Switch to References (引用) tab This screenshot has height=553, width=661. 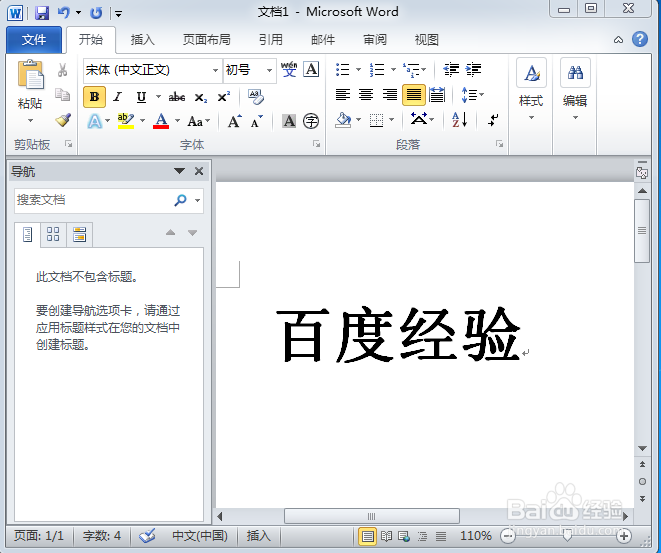[x=271, y=40]
